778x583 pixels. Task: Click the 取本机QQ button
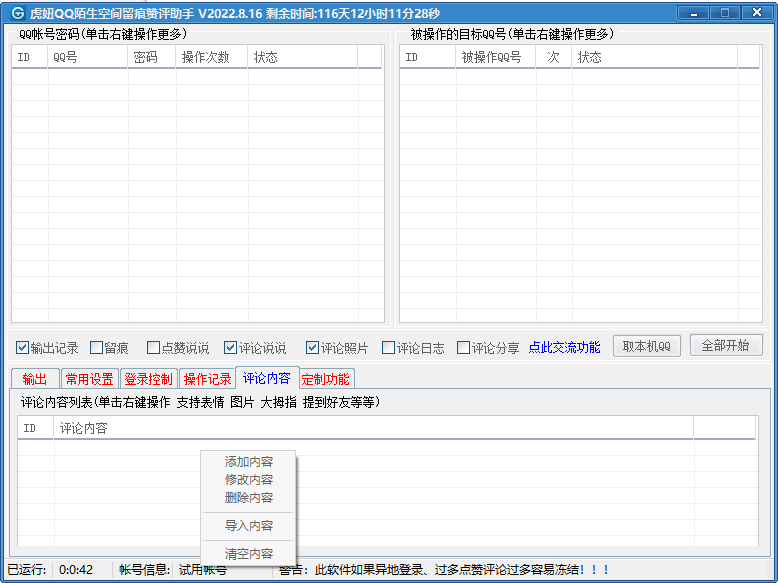(647, 346)
